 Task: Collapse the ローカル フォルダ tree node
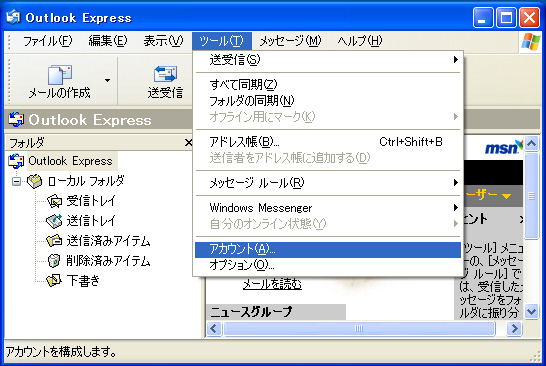pos(16,181)
